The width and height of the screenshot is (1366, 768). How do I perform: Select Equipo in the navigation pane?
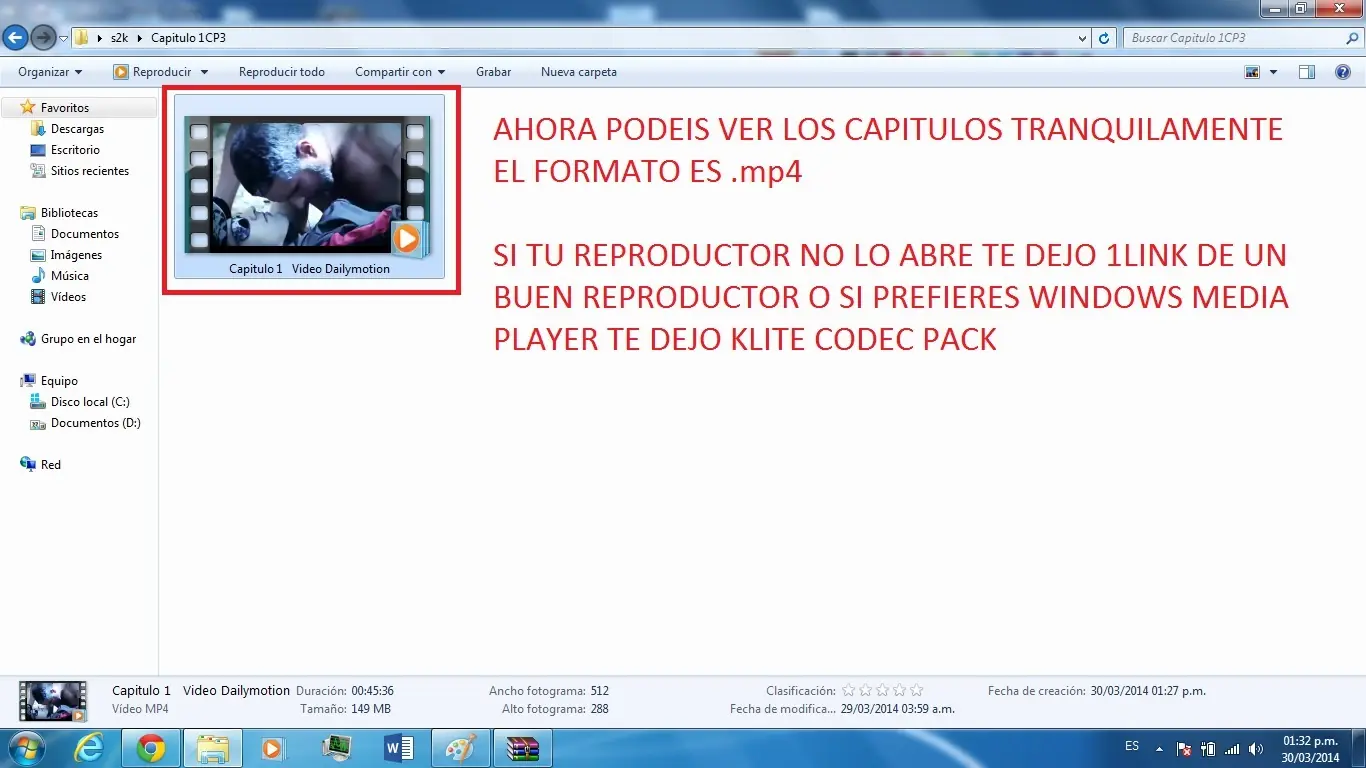tap(59, 381)
